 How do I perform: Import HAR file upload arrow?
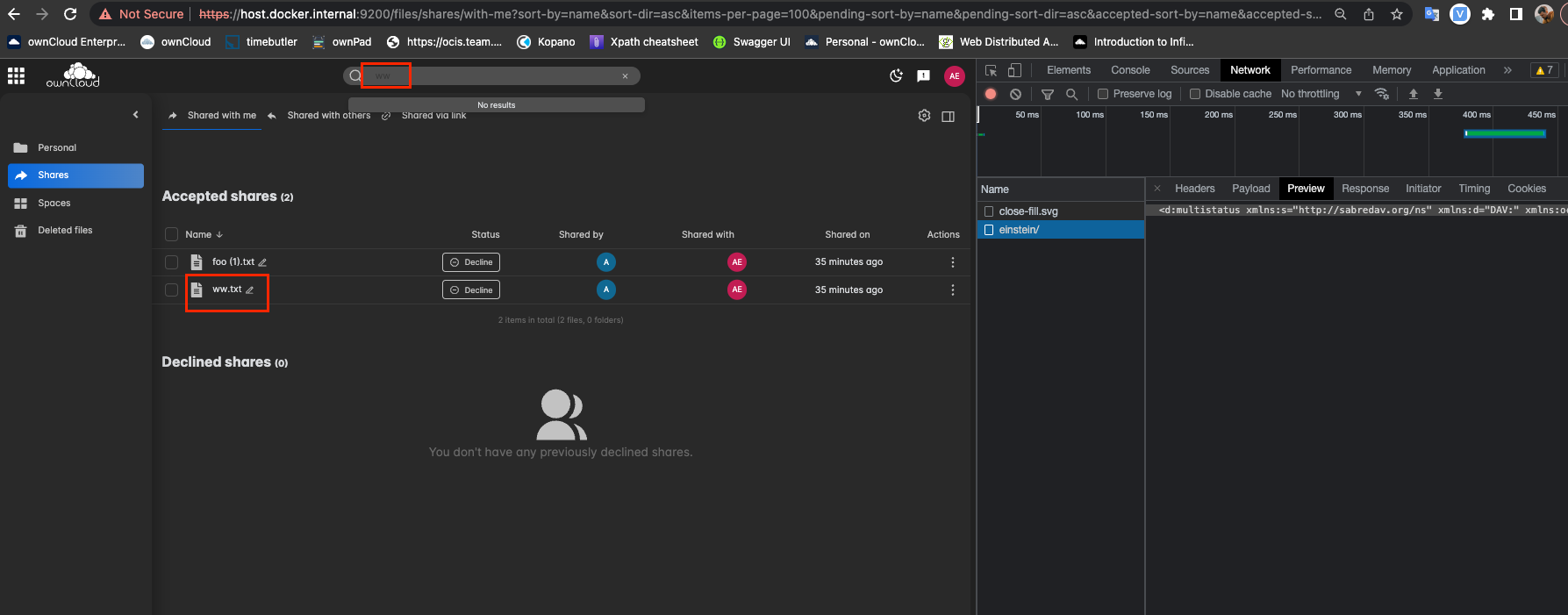[x=1414, y=94]
